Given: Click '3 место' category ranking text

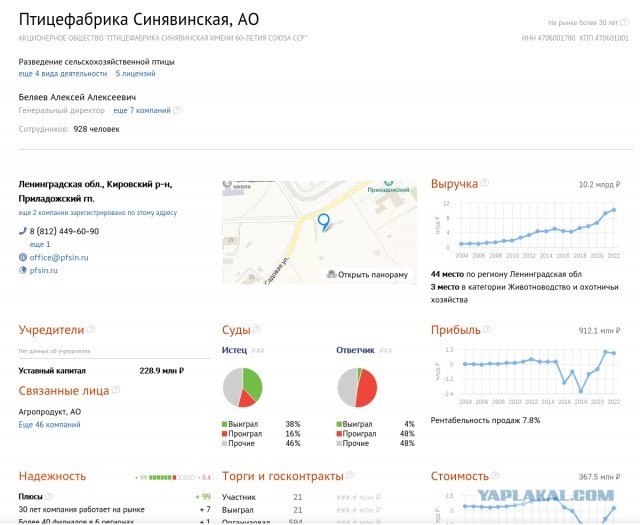Looking at the screenshot, I should tap(445, 287).
